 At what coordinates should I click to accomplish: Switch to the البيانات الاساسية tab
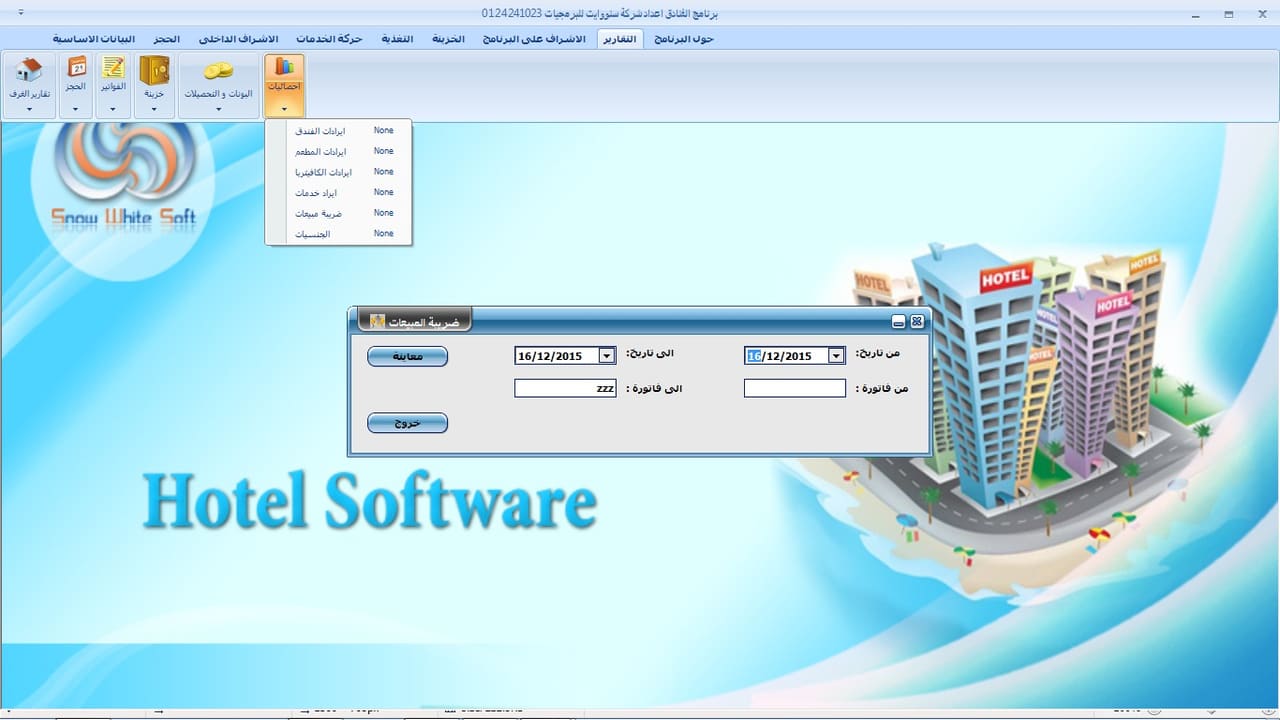click(x=94, y=38)
